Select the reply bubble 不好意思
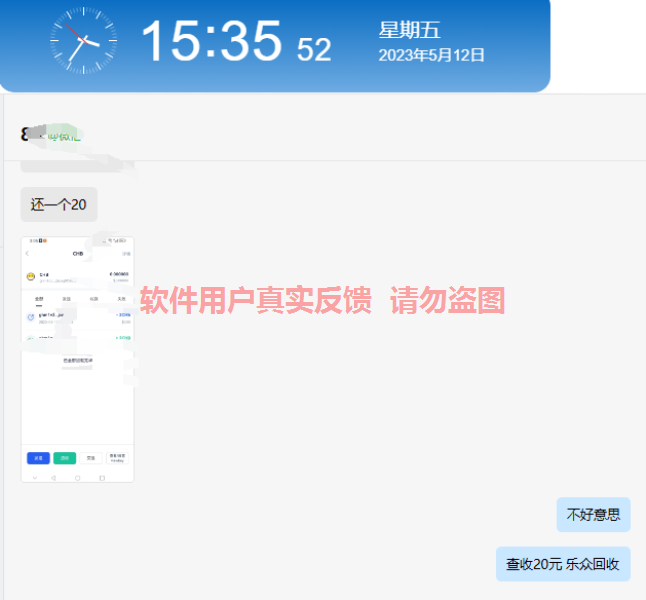 (x=593, y=514)
